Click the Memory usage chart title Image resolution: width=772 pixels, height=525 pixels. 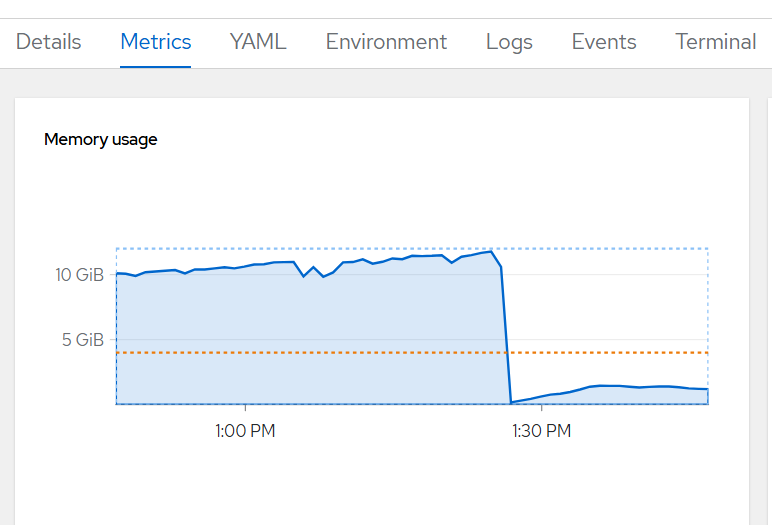pyautogui.click(x=100, y=140)
